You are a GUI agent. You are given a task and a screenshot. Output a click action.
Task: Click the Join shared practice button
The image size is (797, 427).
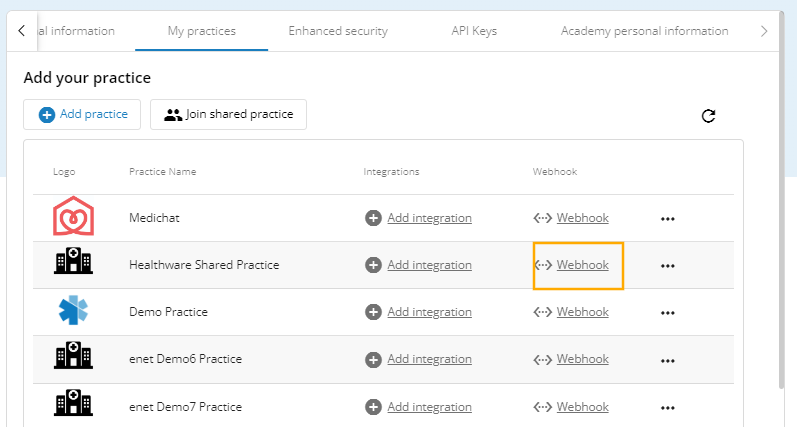coord(228,114)
